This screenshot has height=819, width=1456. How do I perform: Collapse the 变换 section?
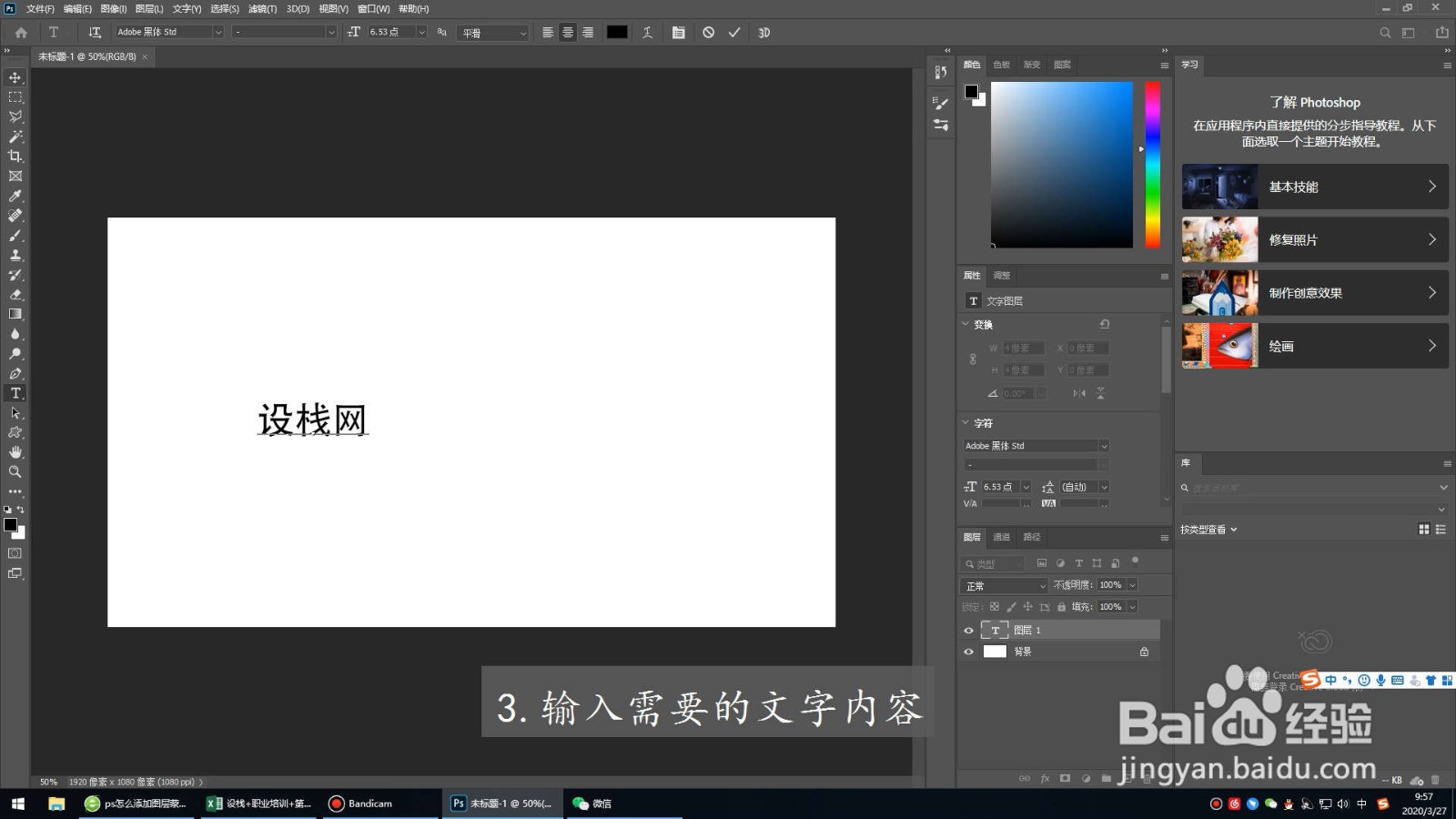tap(966, 324)
